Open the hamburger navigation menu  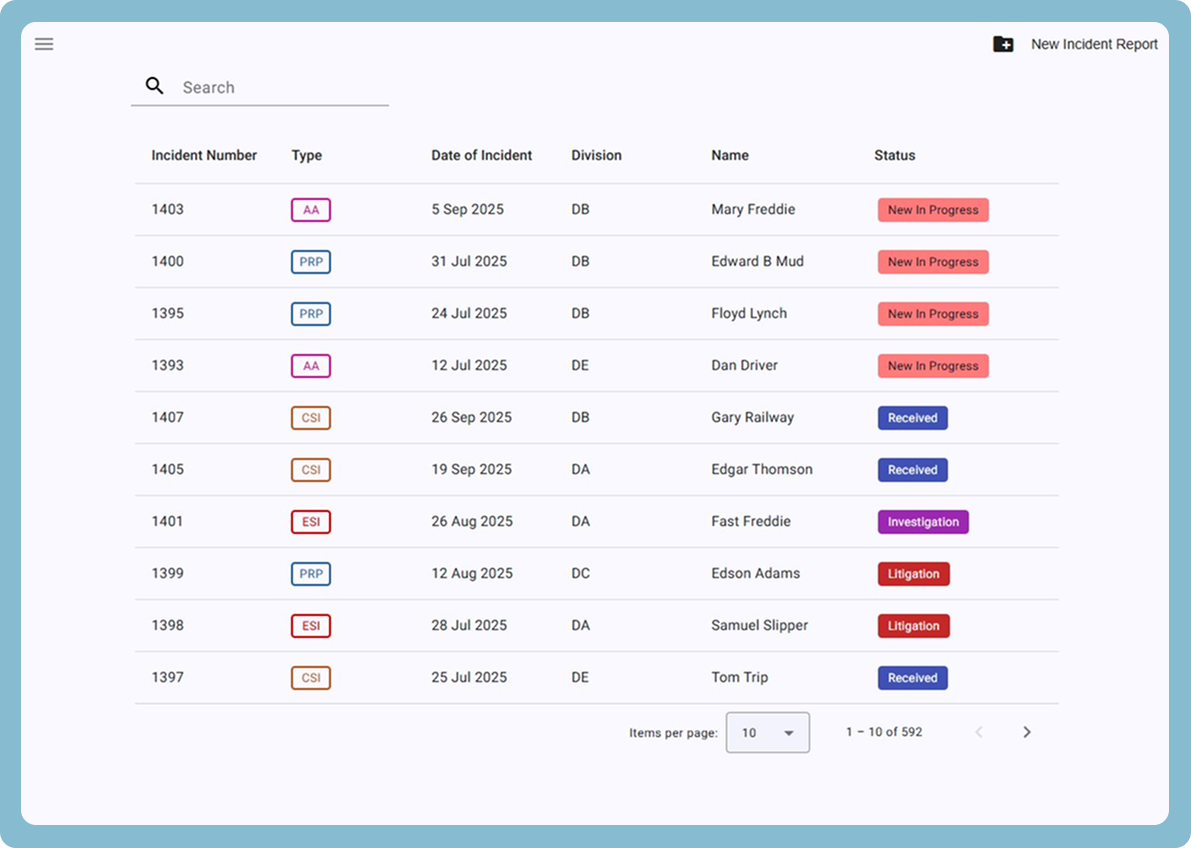tap(44, 44)
